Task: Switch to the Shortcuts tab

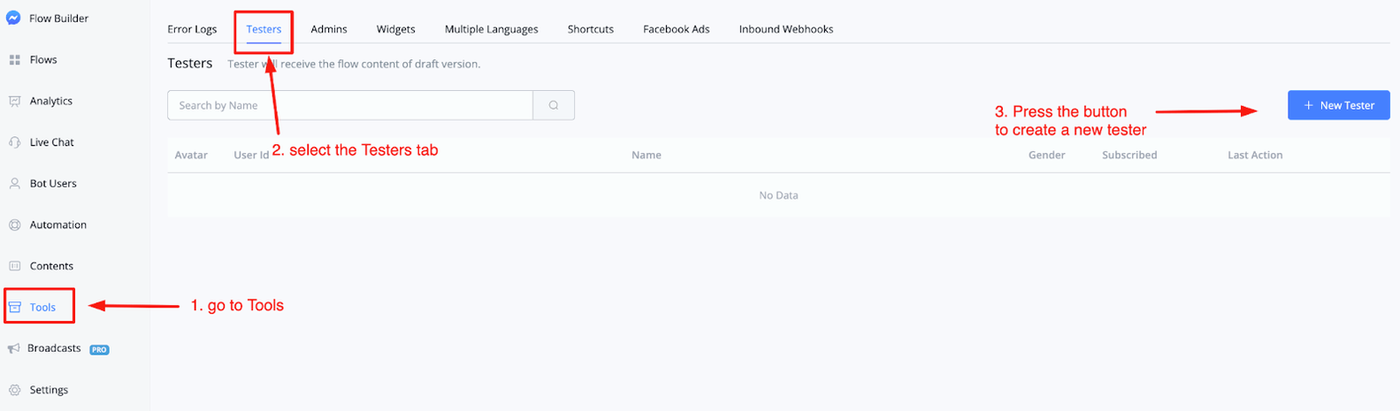Action: pyautogui.click(x=590, y=29)
